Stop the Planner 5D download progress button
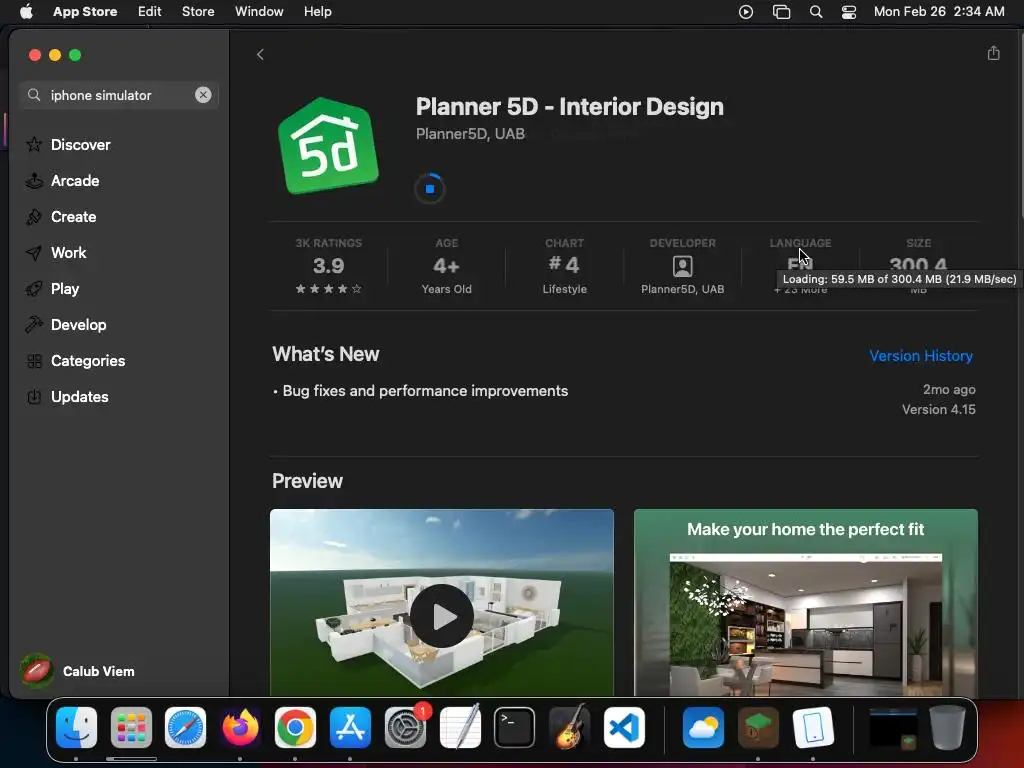Screen dimensions: 1024x768 coord(430,189)
